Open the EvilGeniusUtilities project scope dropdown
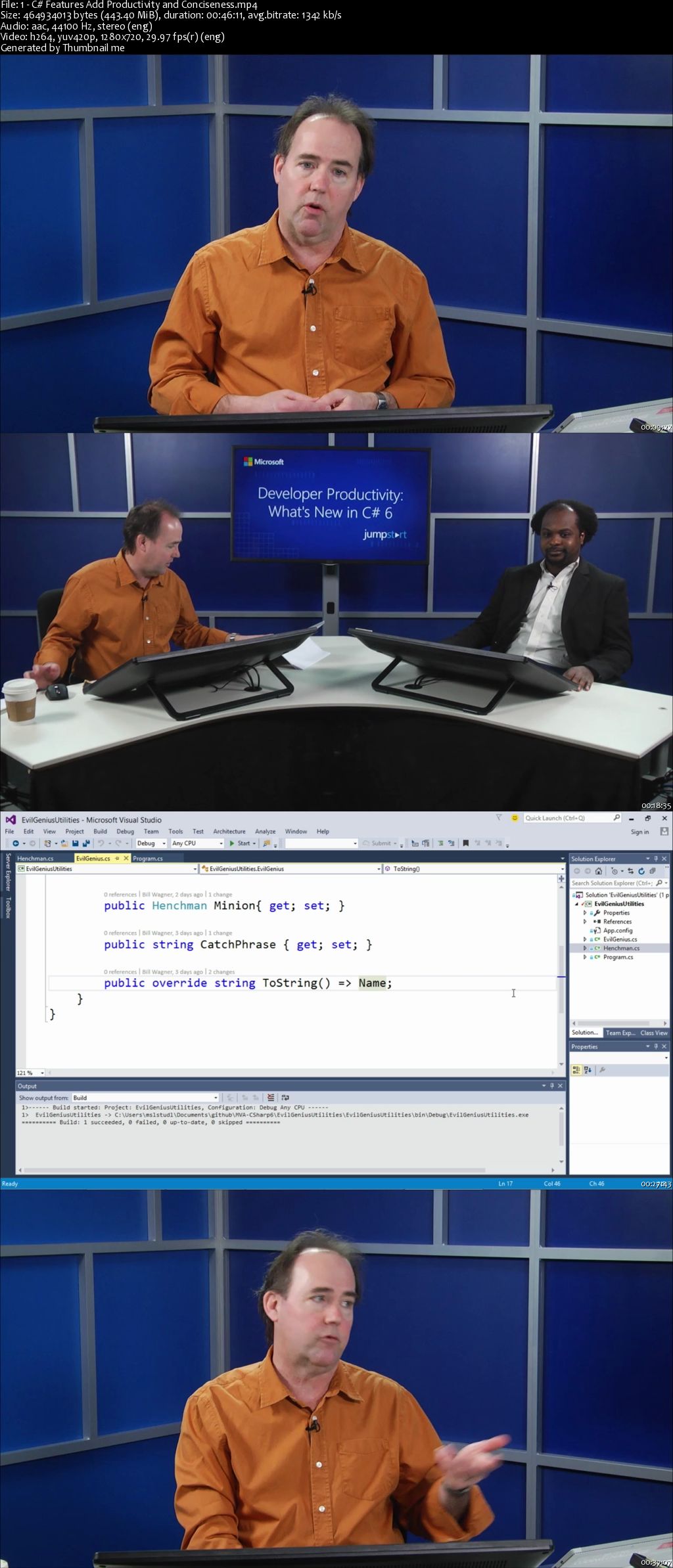The height and width of the screenshot is (1568, 673). pos(107,868)
